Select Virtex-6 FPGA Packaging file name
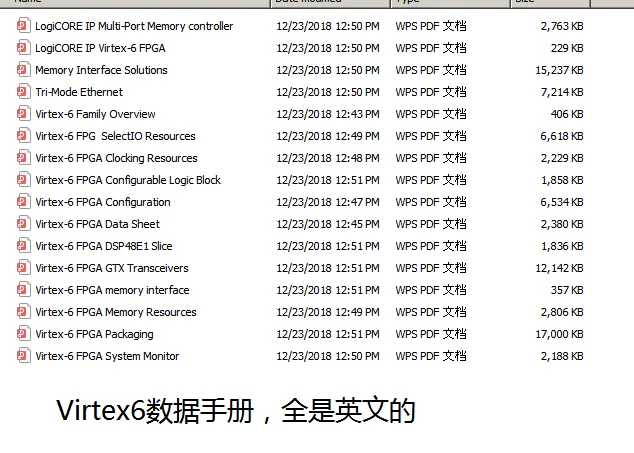The width and height of the screenshot is (634, 453). tap(94, 334)
